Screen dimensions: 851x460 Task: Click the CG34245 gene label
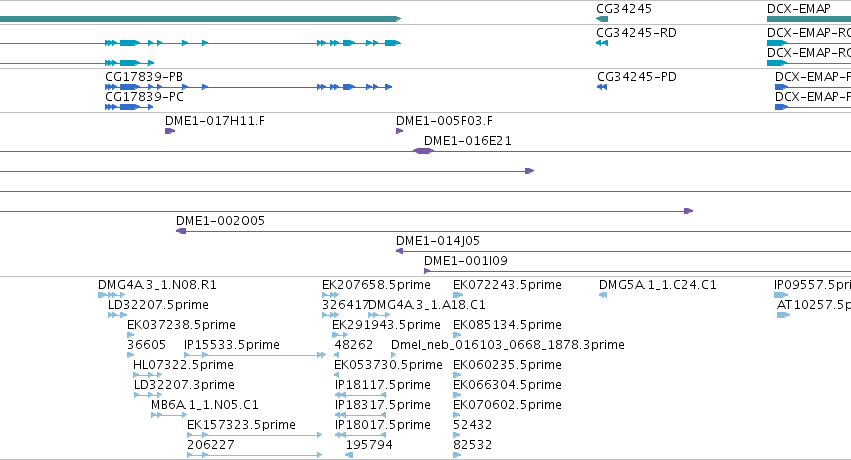pyautogui.click(x=624, y=9)
